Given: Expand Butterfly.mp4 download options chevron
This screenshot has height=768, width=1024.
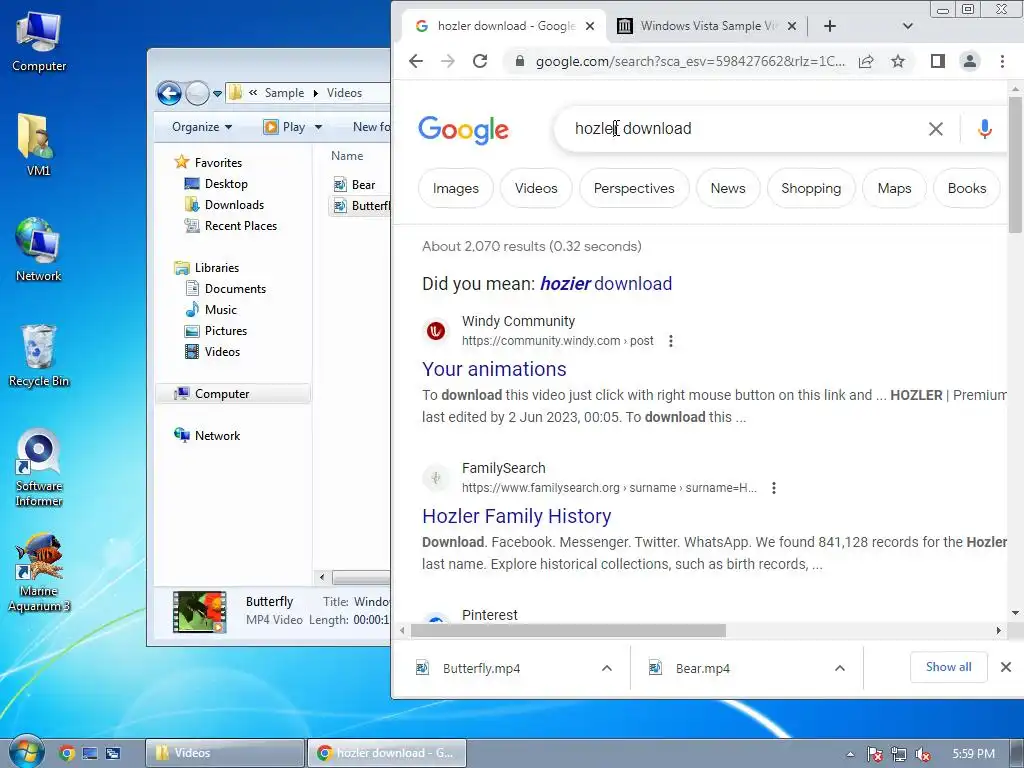Looking at the screenshot, I should pyautogui.click(x=607, y=668).
